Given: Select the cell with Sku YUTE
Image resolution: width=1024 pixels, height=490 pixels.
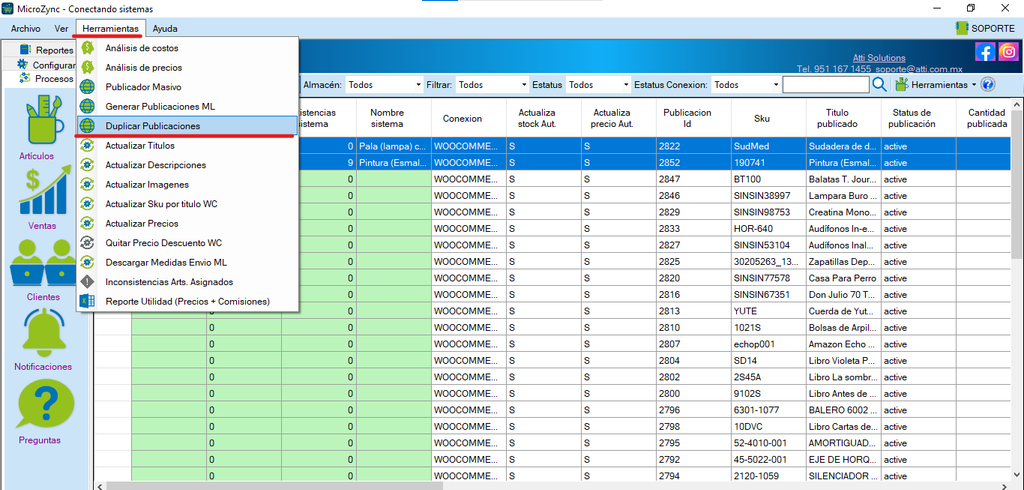Looking at the screenshot, I should coord(769,311).
